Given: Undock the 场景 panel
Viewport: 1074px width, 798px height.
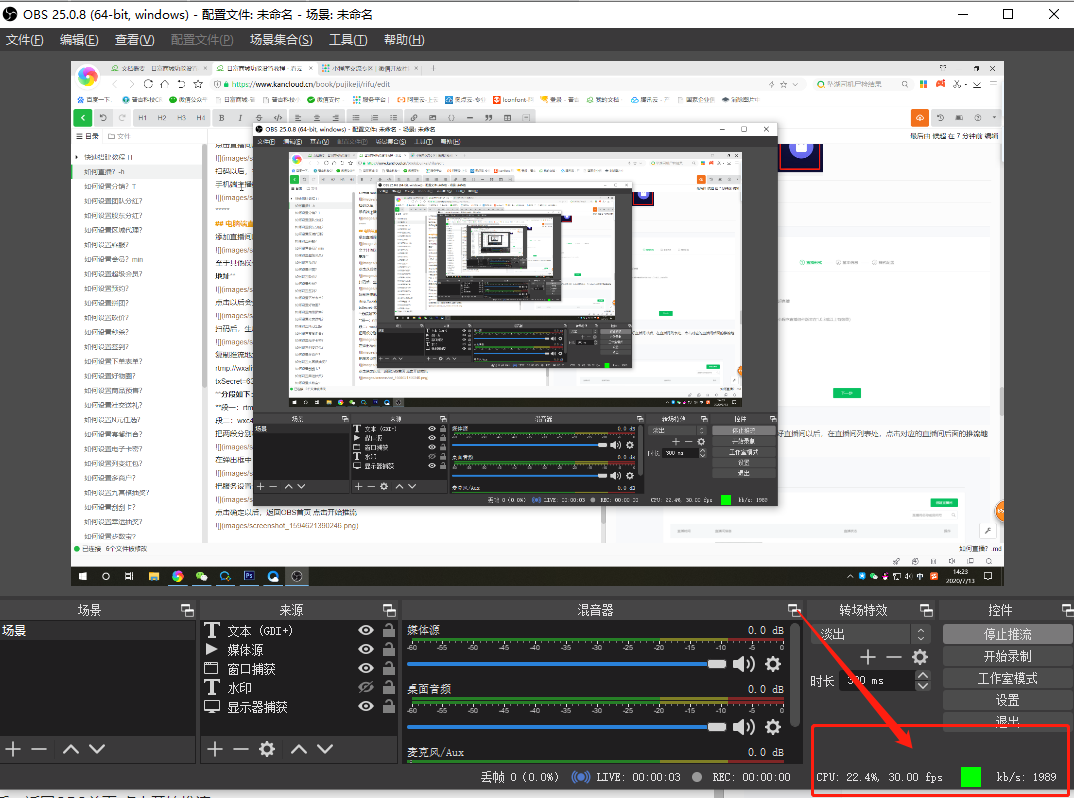Looking at the screenshot, I should [187, 610].
